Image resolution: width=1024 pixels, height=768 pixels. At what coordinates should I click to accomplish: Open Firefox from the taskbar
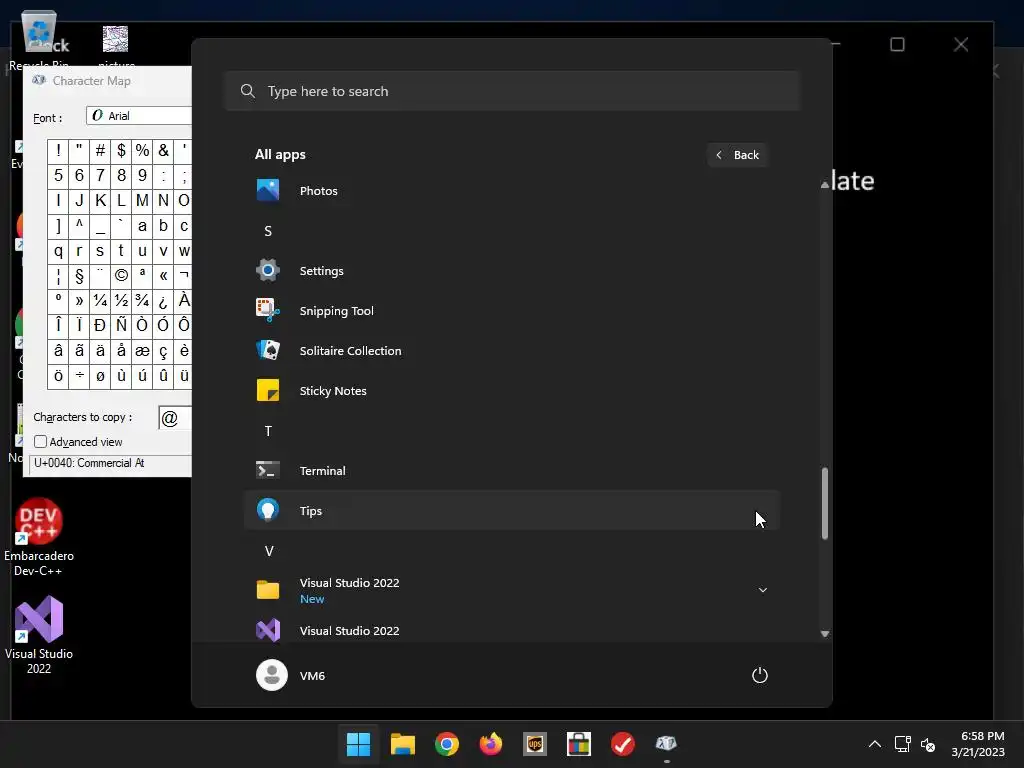coord(491,744)
